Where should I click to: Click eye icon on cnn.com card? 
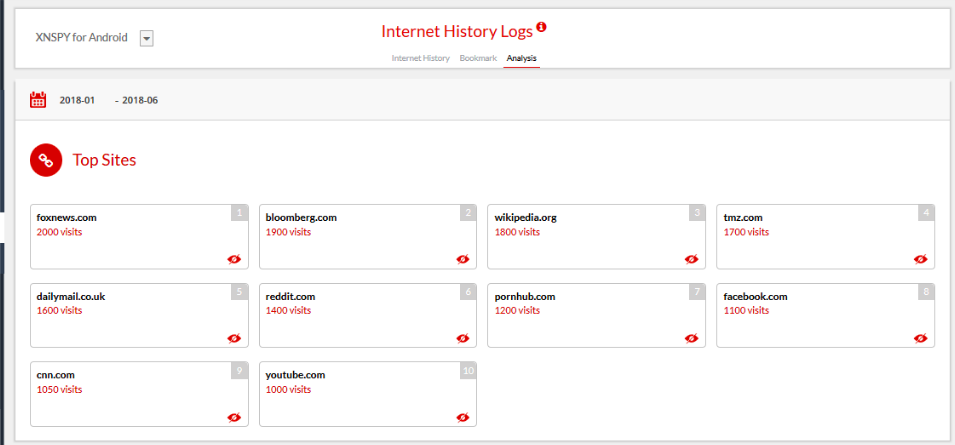[x=234, y=416]
